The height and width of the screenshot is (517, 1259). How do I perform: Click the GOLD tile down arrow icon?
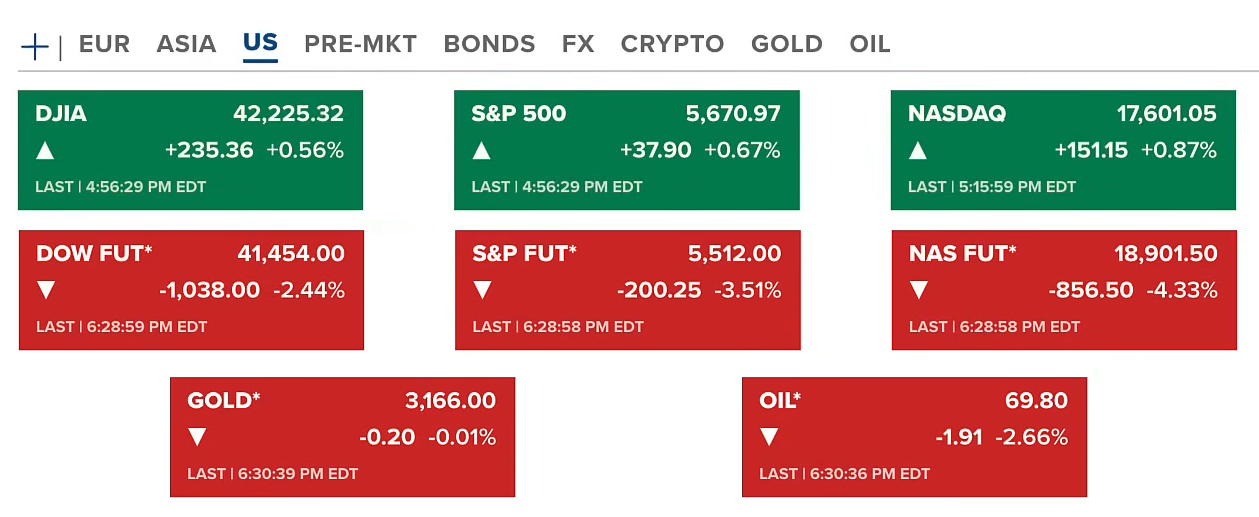click(197, 437)
